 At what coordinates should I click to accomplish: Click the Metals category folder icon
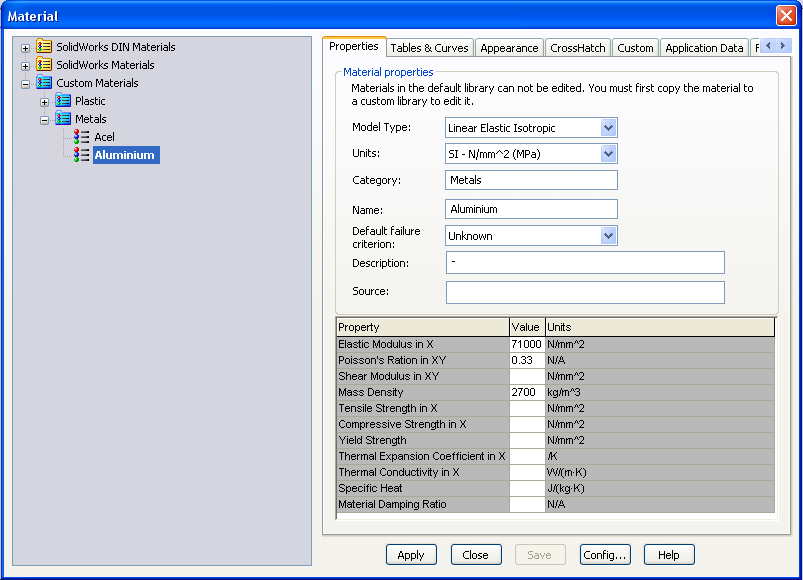click(x=63, y=118)
